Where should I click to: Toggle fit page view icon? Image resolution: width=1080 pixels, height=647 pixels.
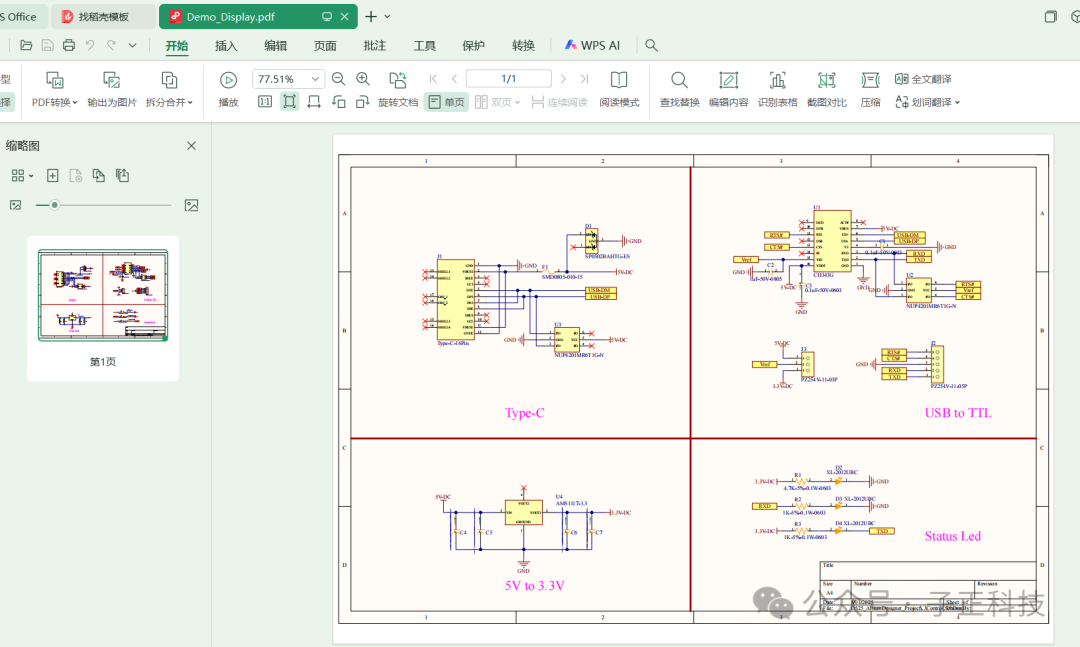coord(290,102)
